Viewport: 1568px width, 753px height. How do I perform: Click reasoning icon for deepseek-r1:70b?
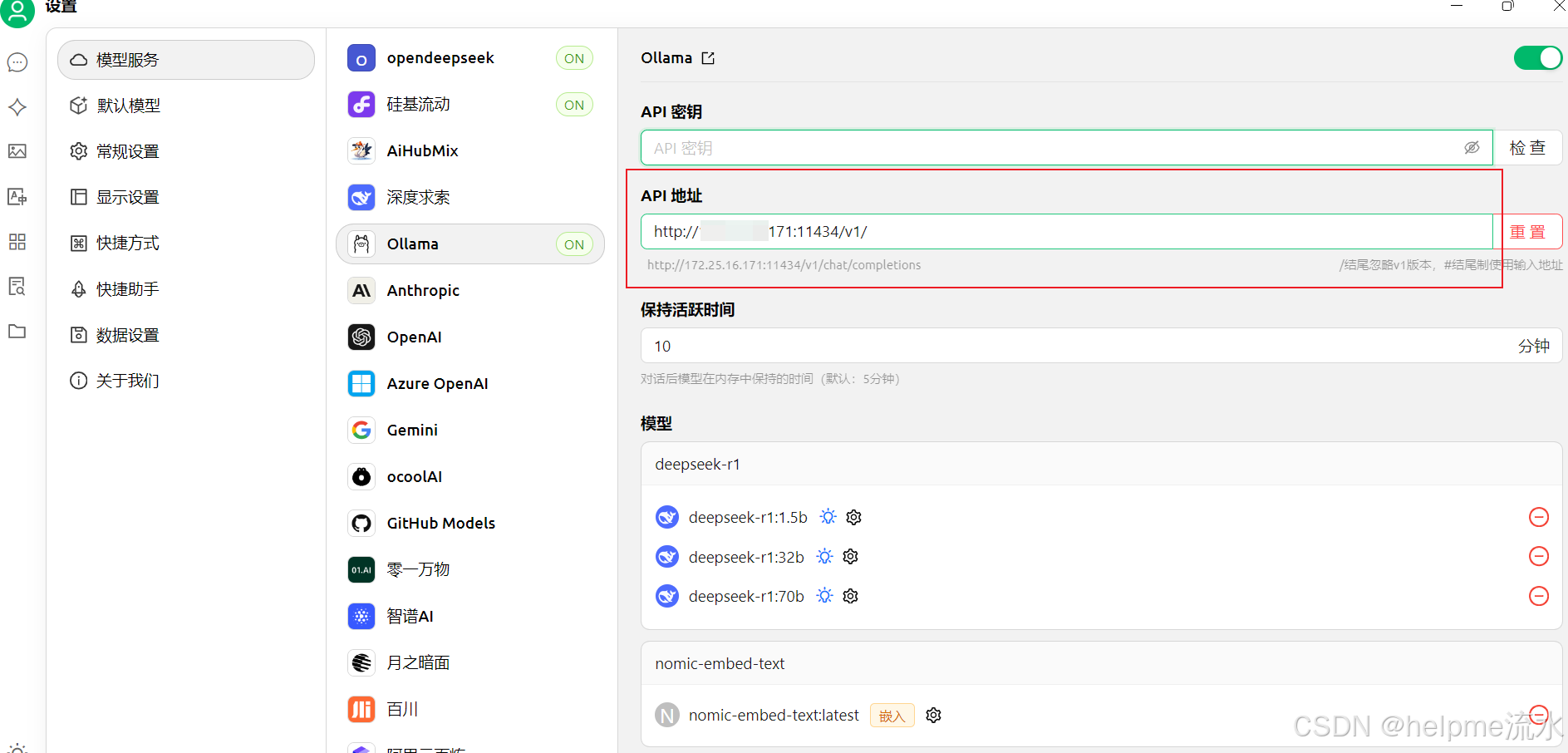(824, 596)
